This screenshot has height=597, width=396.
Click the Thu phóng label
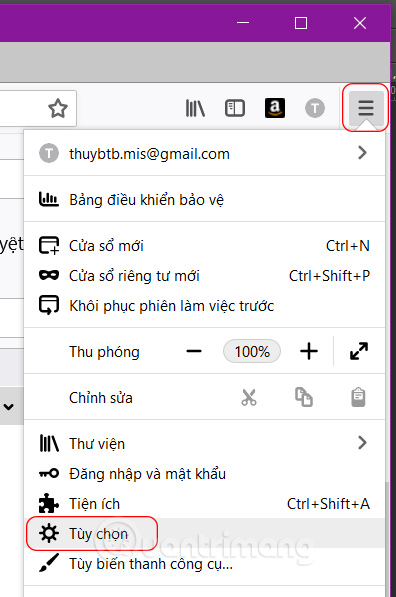104,352
